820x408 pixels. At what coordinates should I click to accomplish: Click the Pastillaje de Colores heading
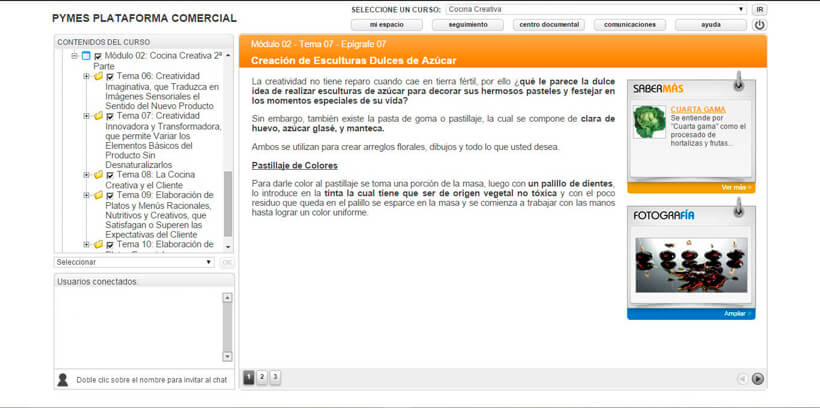click(294, 166)
